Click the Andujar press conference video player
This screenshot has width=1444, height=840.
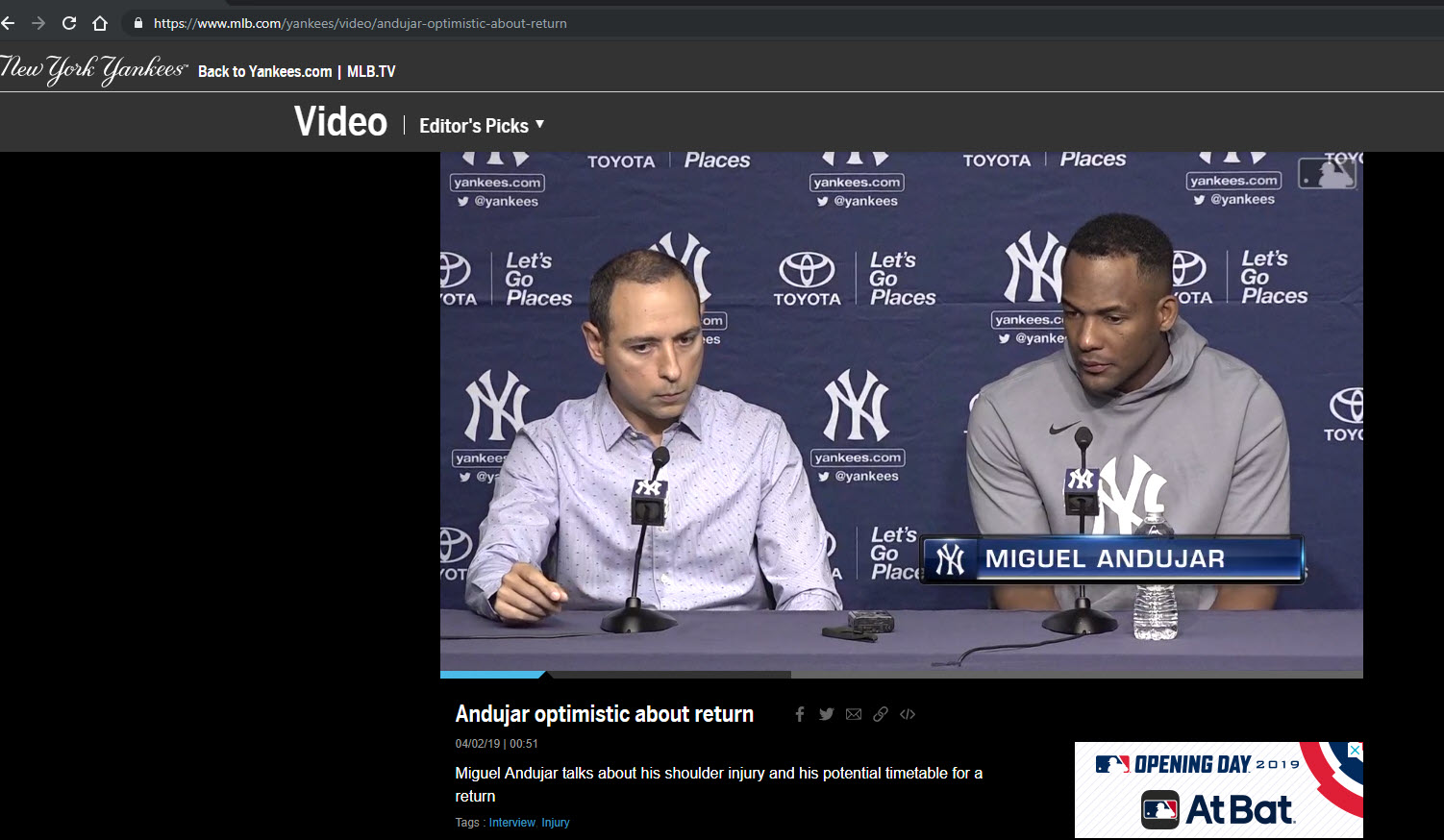point(902,410)
